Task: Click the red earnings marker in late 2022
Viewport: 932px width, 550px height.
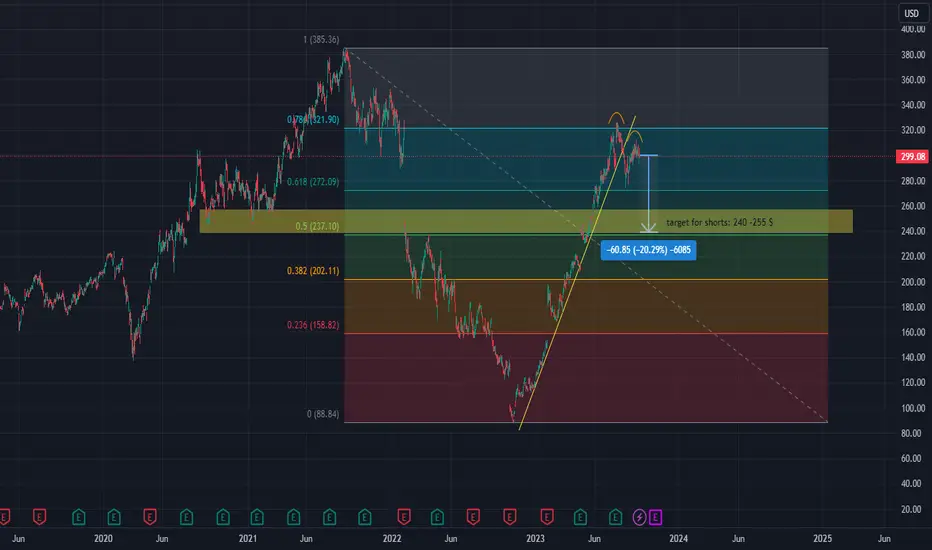Action: click(x=509, y=517)
